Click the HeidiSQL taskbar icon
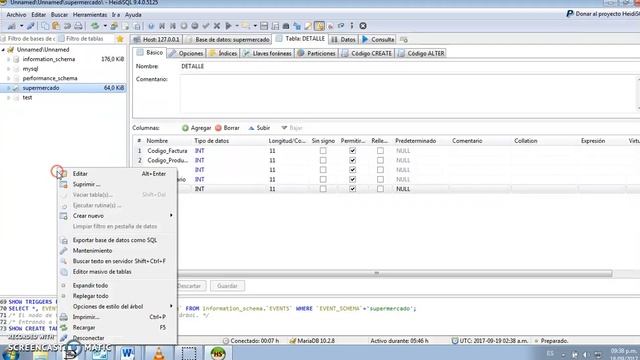 click(x=218, y=353)
